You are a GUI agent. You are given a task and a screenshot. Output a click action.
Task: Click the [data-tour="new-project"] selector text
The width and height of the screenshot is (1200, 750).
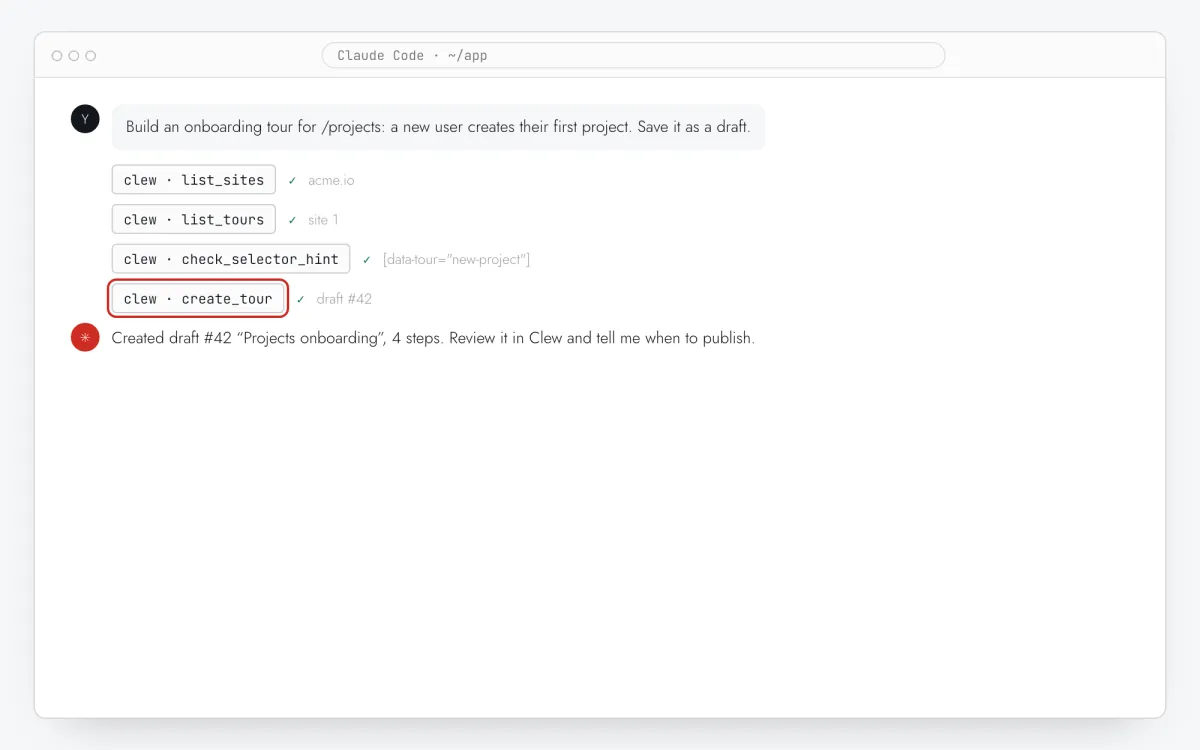456,260
